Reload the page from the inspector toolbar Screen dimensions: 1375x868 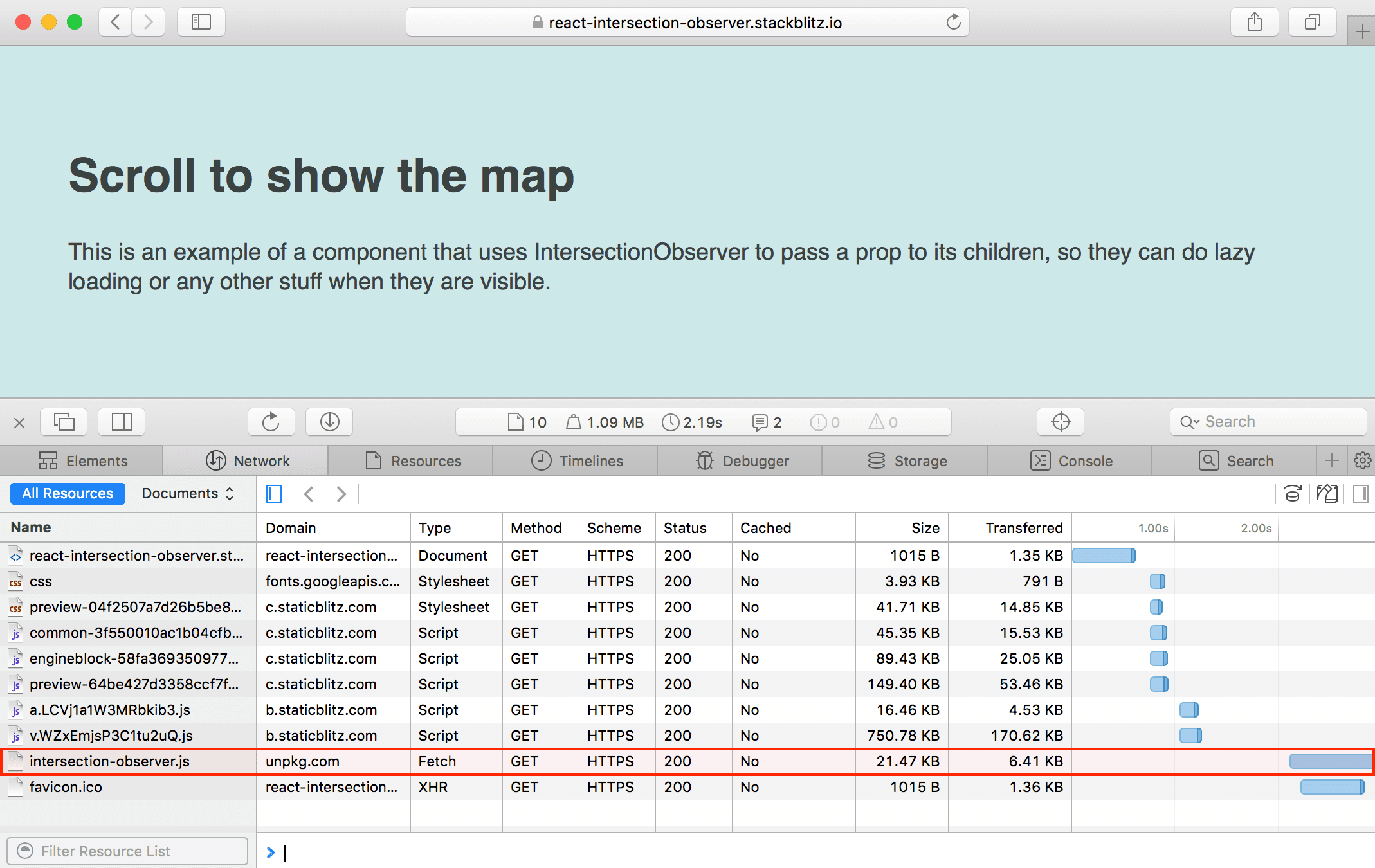[x=271, y=422]
